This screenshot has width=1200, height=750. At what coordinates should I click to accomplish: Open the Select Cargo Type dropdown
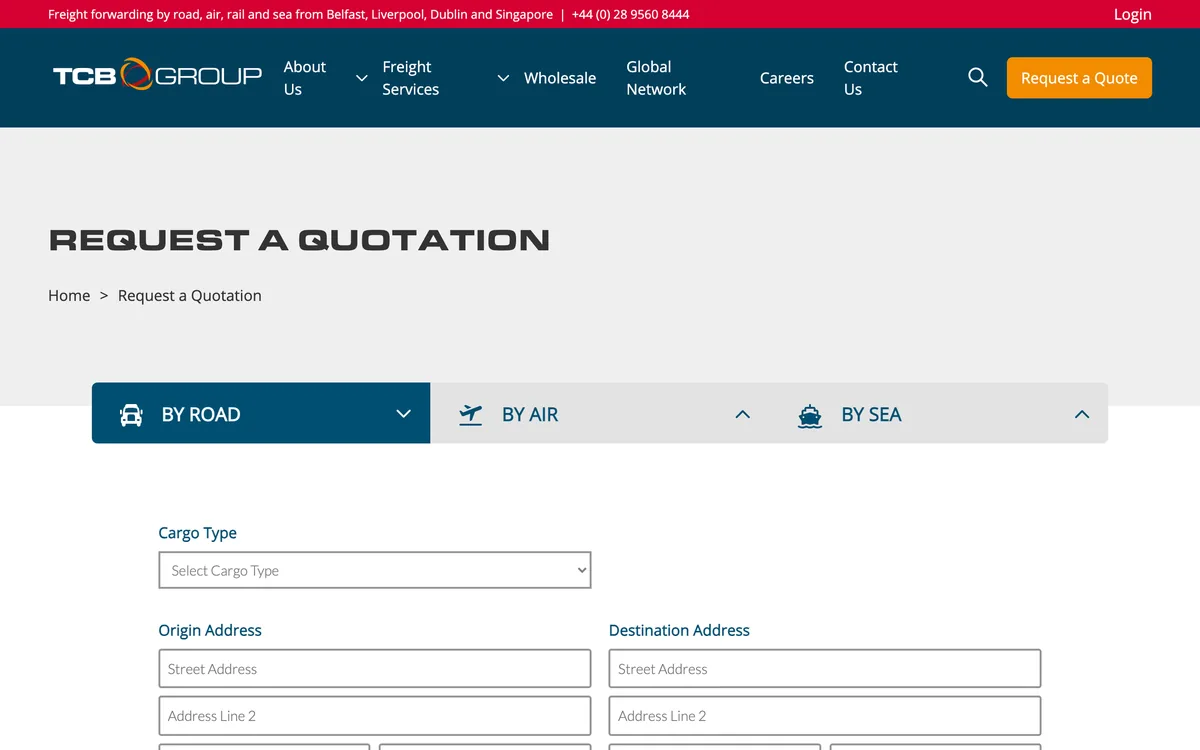[x=375, y=570]
